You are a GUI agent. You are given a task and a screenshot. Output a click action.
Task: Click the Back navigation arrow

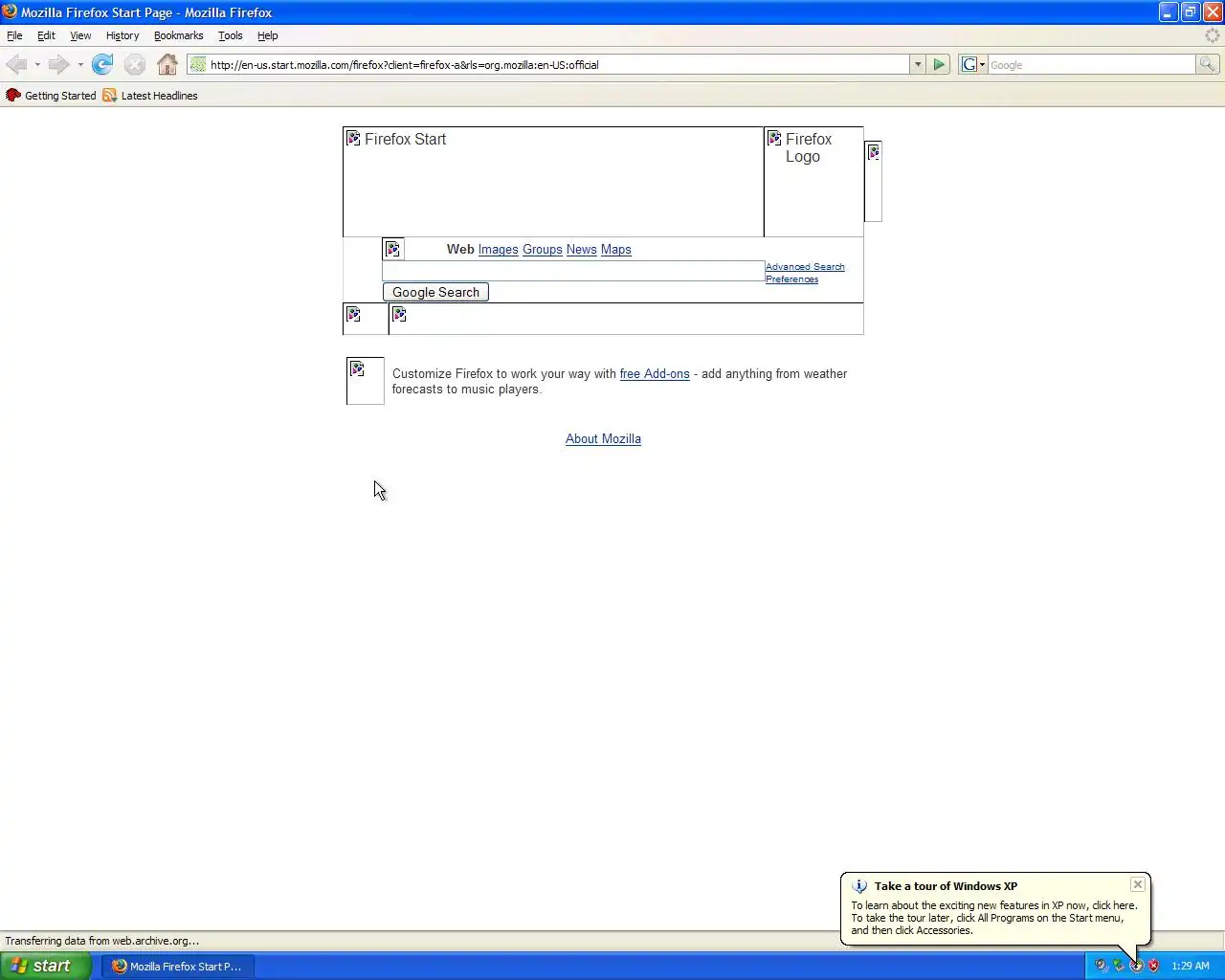pos(16,64)
